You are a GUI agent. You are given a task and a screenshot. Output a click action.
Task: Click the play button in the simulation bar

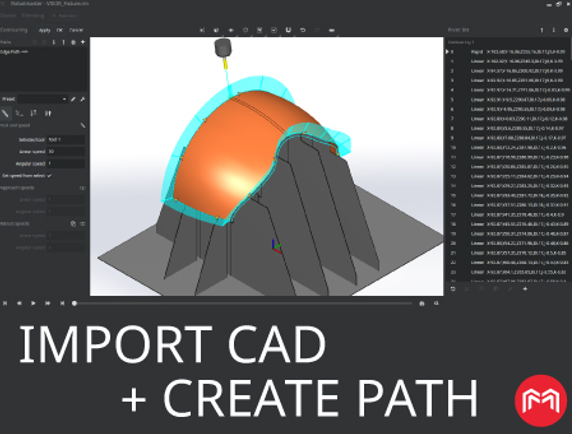coord(33,303)
